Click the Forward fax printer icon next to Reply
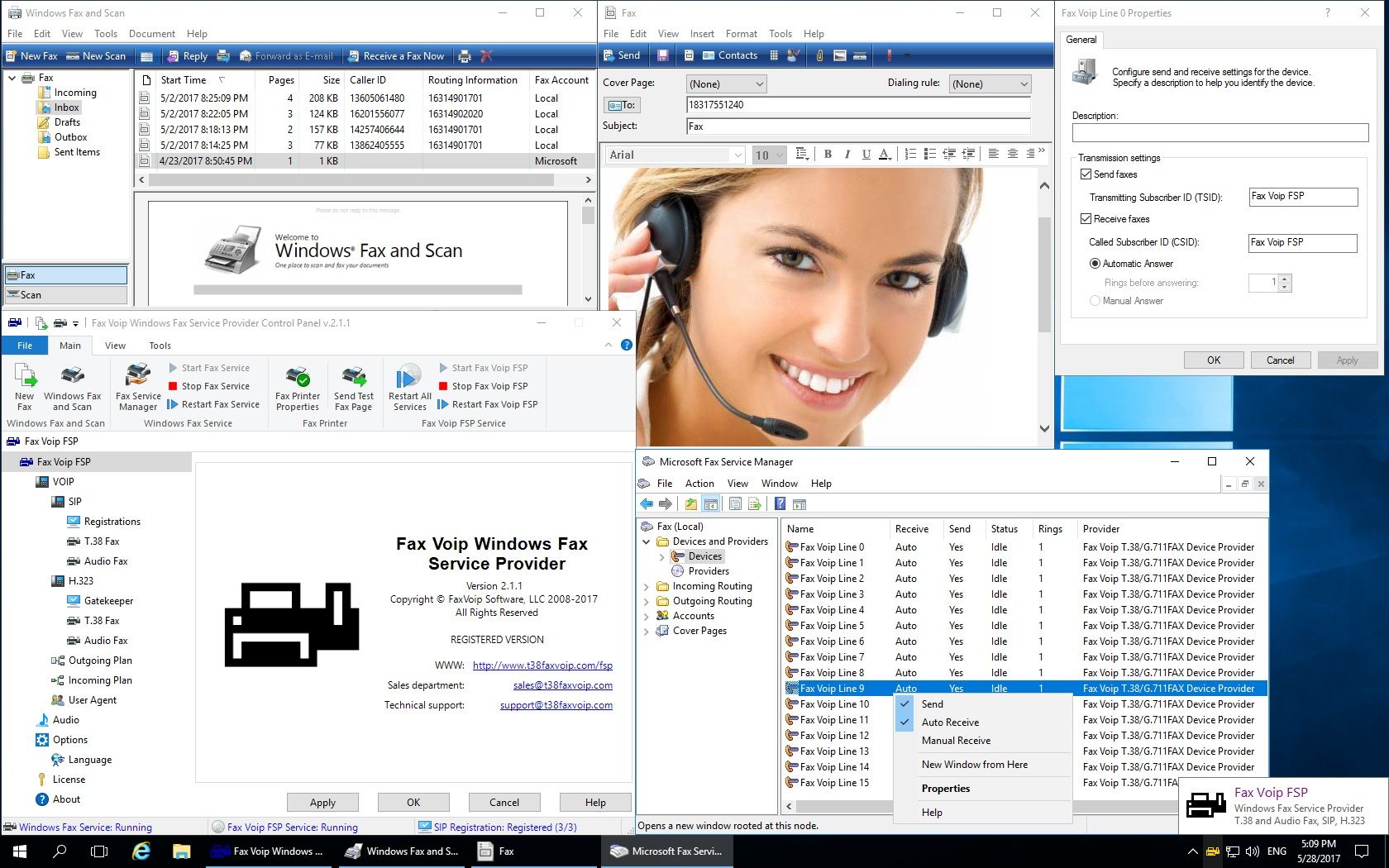1389x868 pixels. (x=223, y=56)
